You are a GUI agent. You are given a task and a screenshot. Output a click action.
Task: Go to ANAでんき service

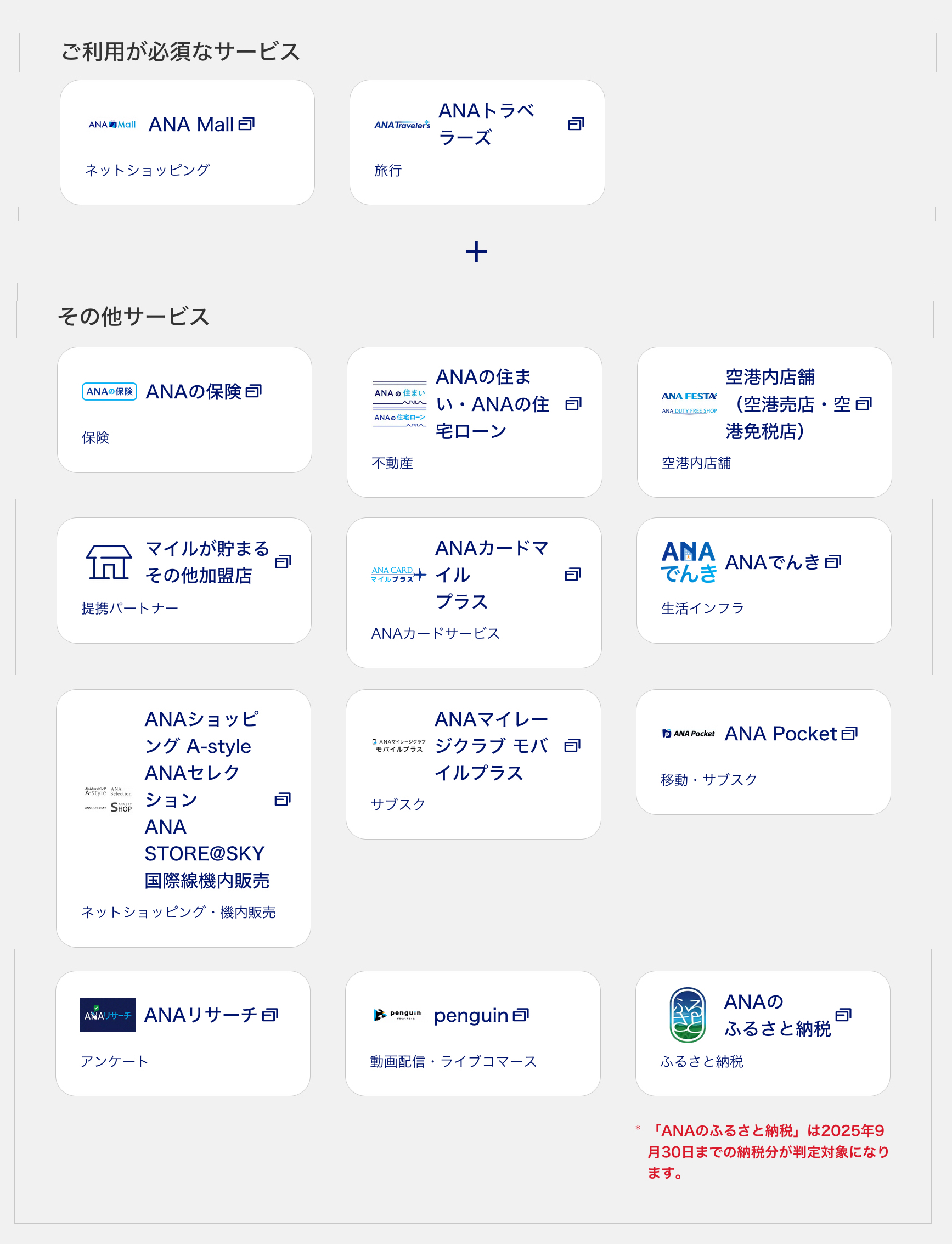[x=773, y=562]
